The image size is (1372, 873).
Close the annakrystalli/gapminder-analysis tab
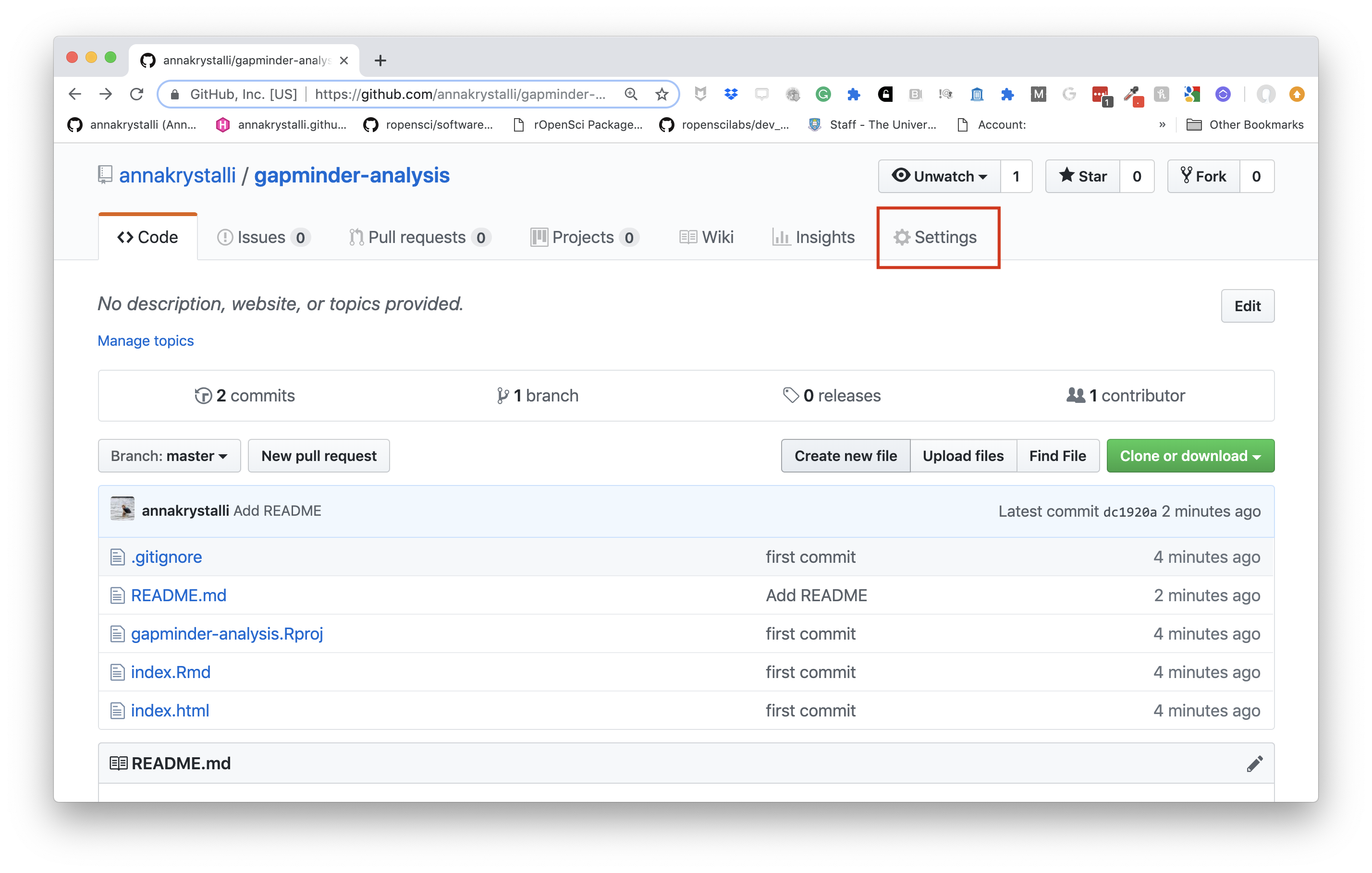click(x=343, y=61)
